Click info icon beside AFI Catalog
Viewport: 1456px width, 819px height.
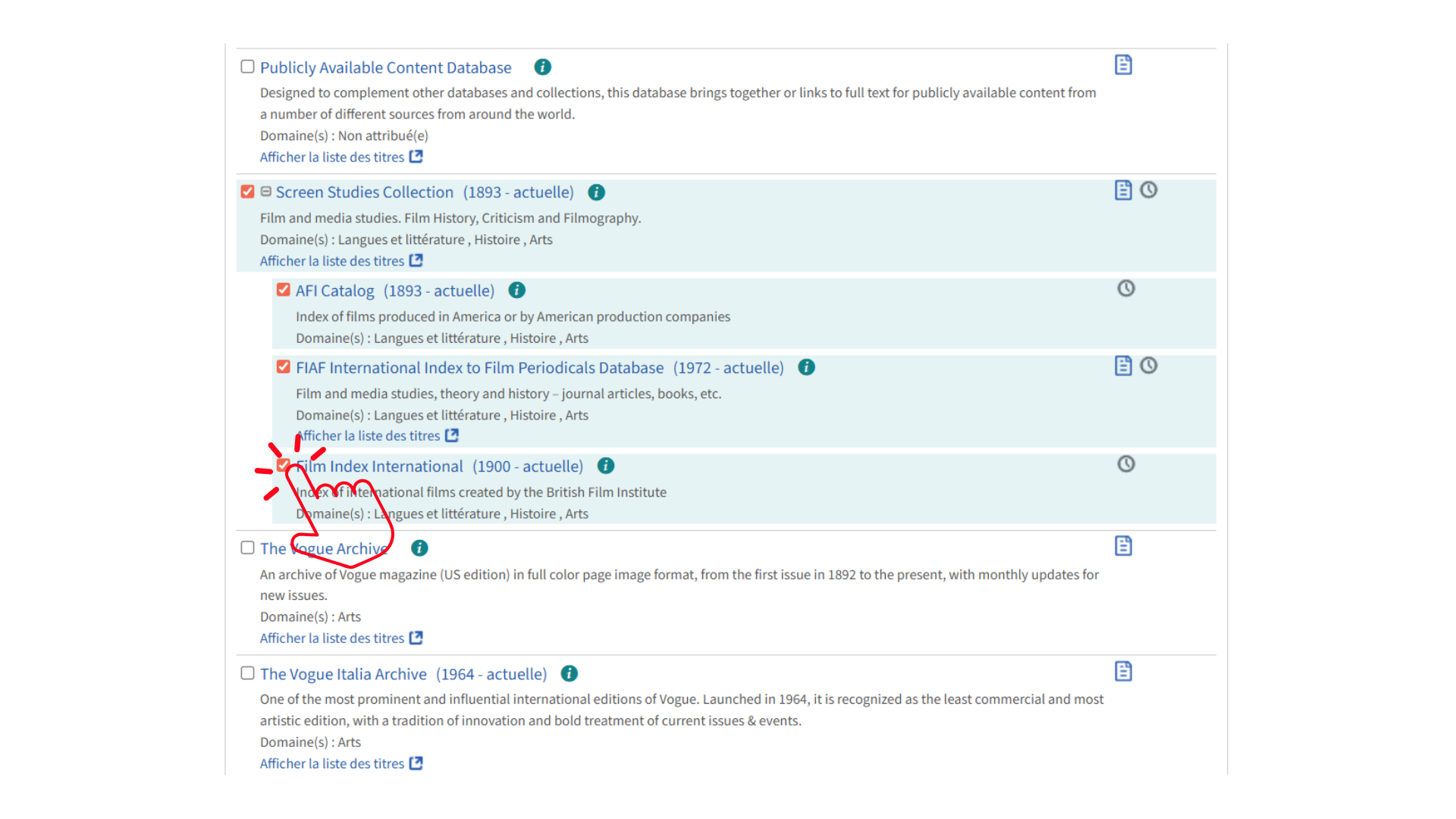click(x=516, y=290)
